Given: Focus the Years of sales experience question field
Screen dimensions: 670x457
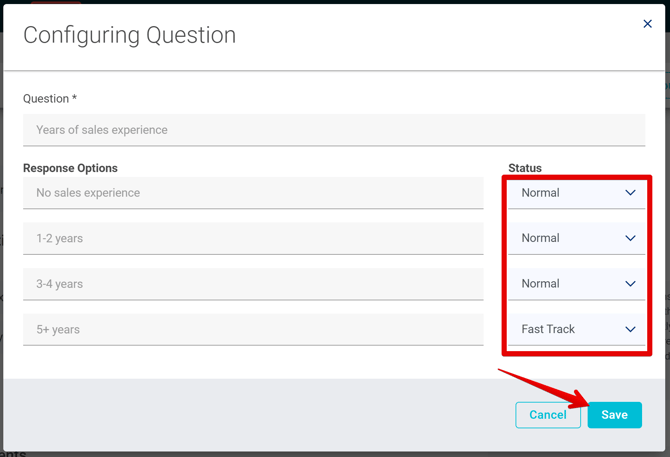Looking at the screenshot, I should [x=334, y=130].
